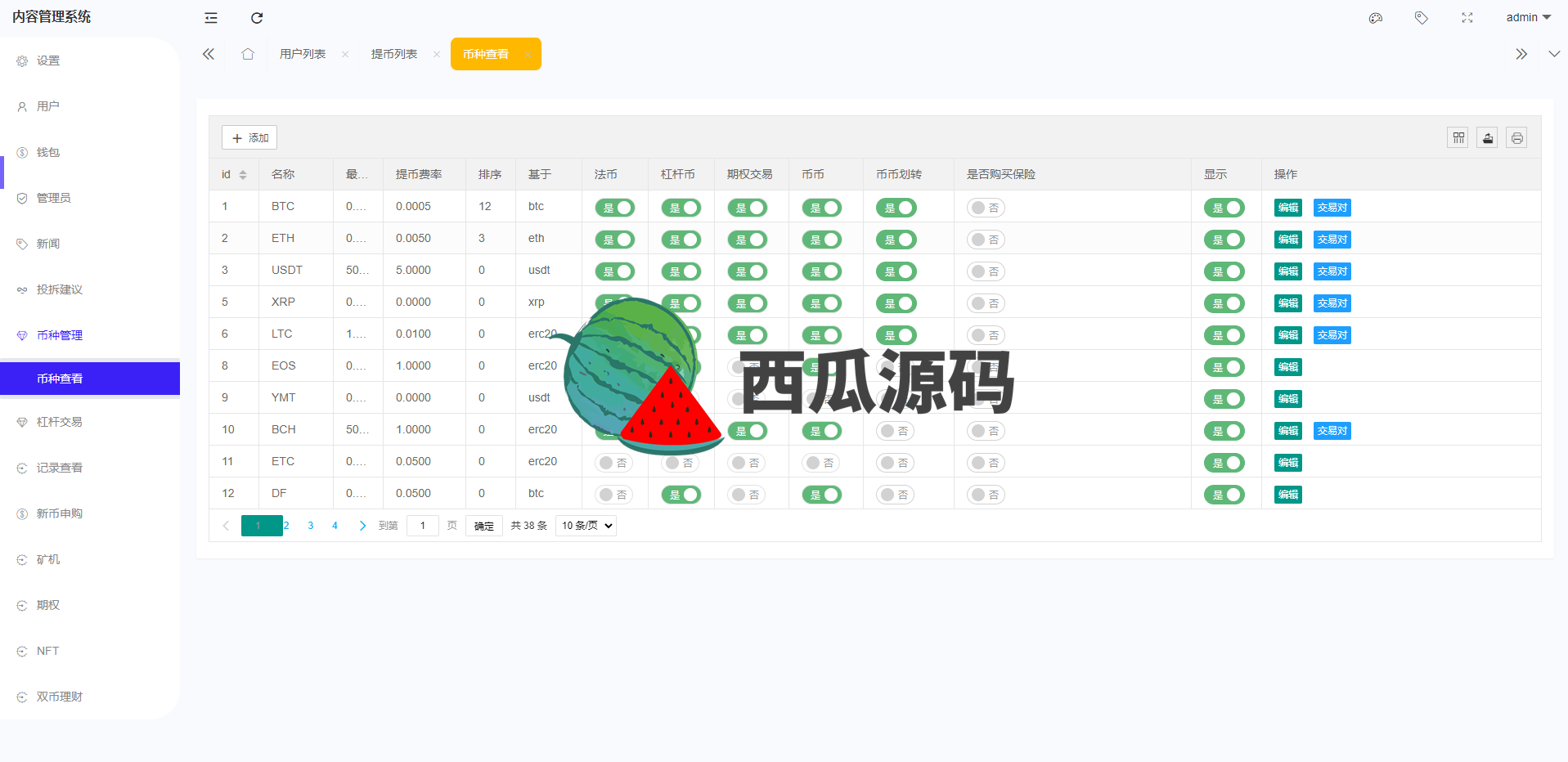Open 矿机 sidebar menu
Screen dimensions: 1568x762
coord(90,559)
